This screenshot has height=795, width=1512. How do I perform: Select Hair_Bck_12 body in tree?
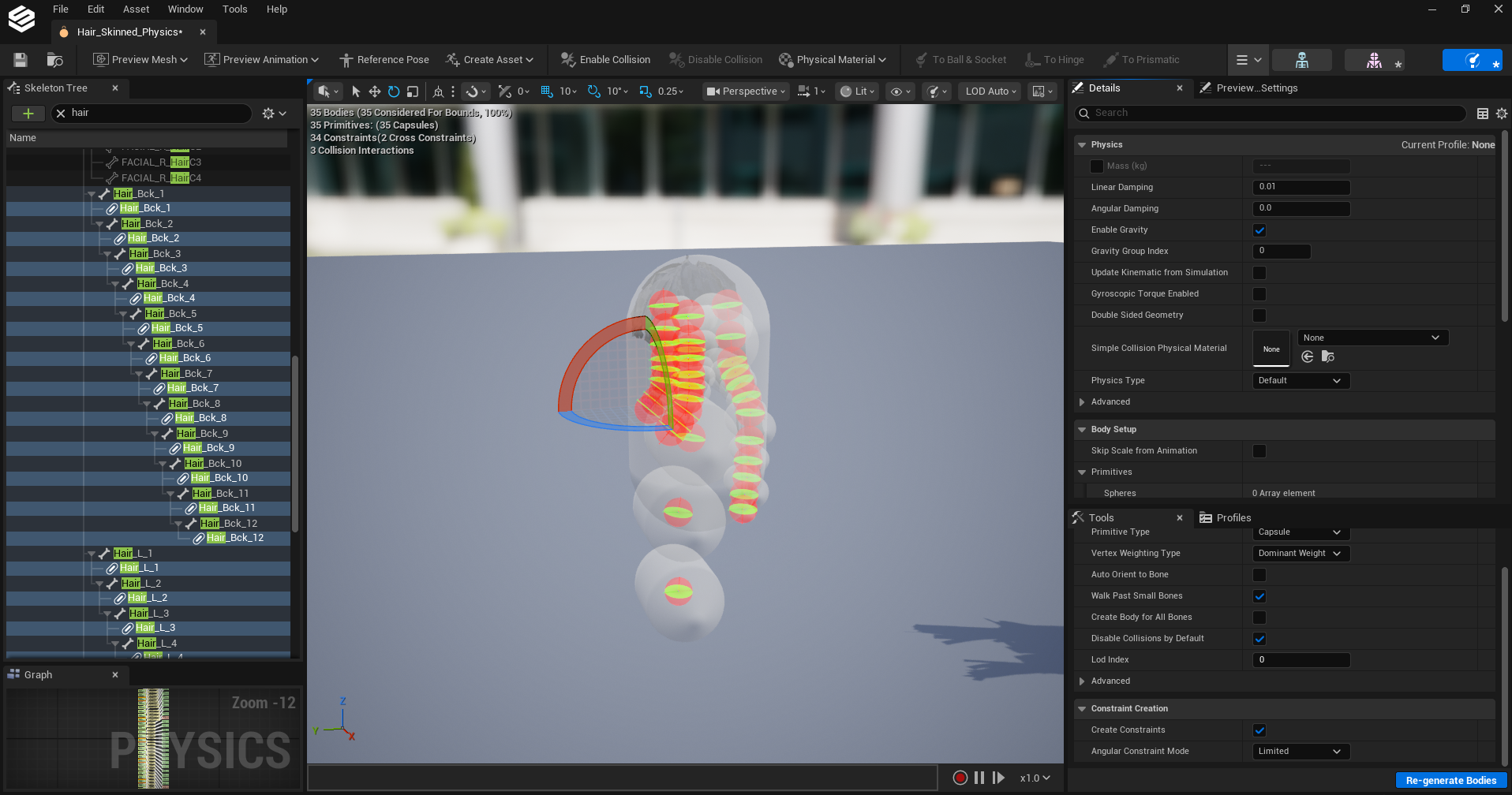tap(235, 538)
